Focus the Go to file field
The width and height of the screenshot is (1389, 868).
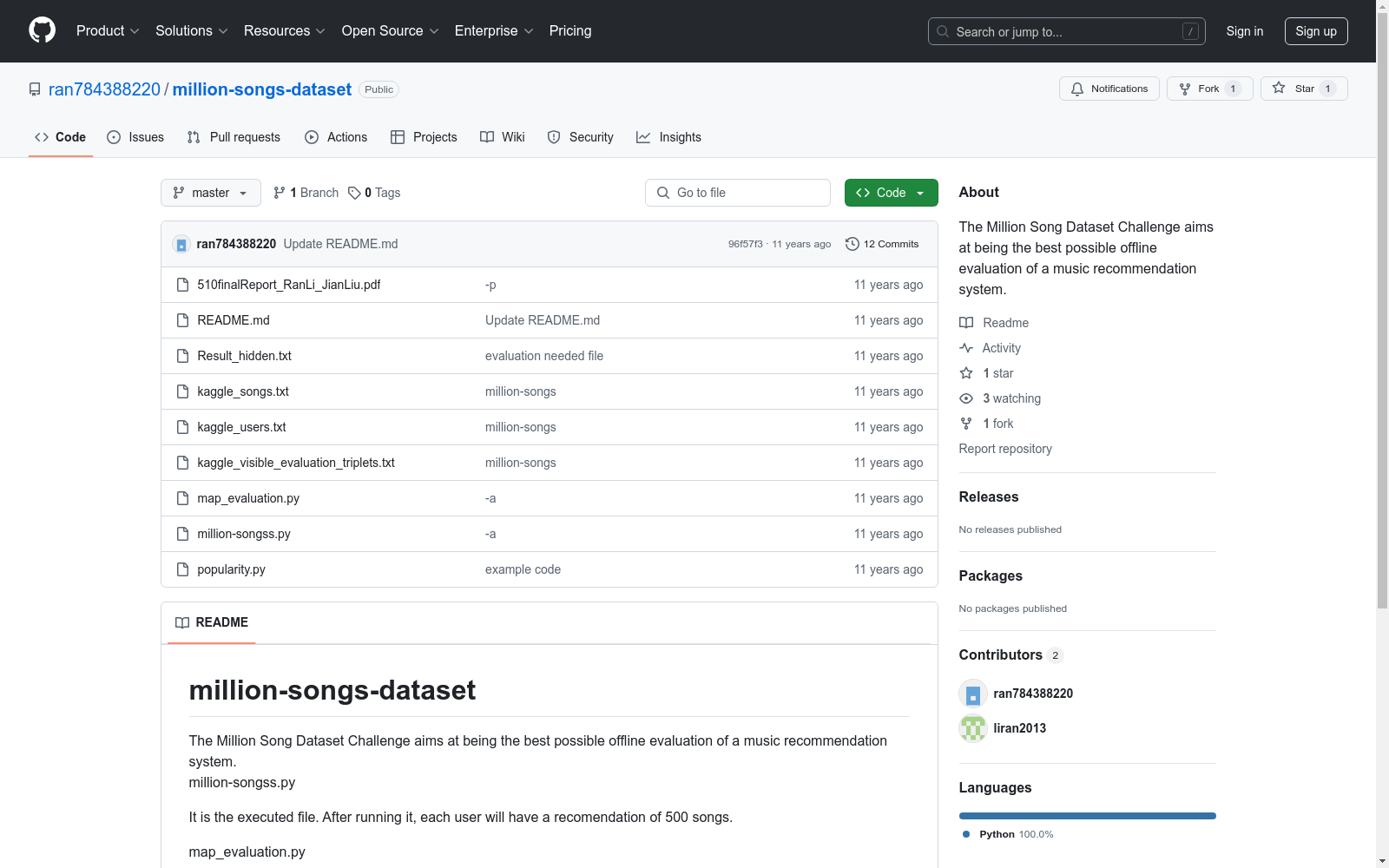(738, 193)
